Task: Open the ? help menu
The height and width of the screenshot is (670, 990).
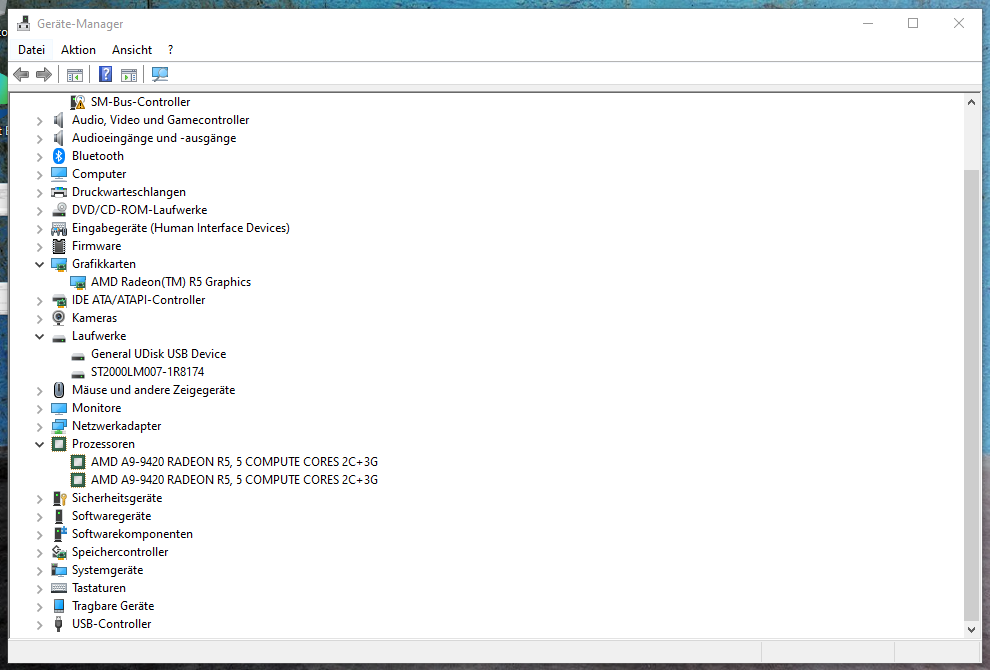Action: [170, 50]
